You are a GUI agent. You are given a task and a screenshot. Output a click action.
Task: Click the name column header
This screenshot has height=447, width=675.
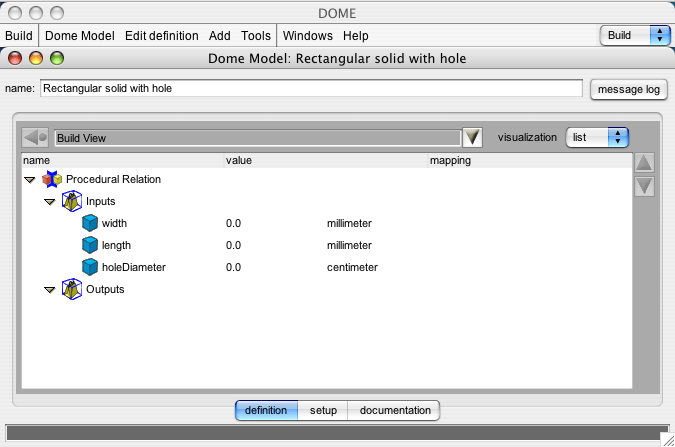click(x=123, y=160)
